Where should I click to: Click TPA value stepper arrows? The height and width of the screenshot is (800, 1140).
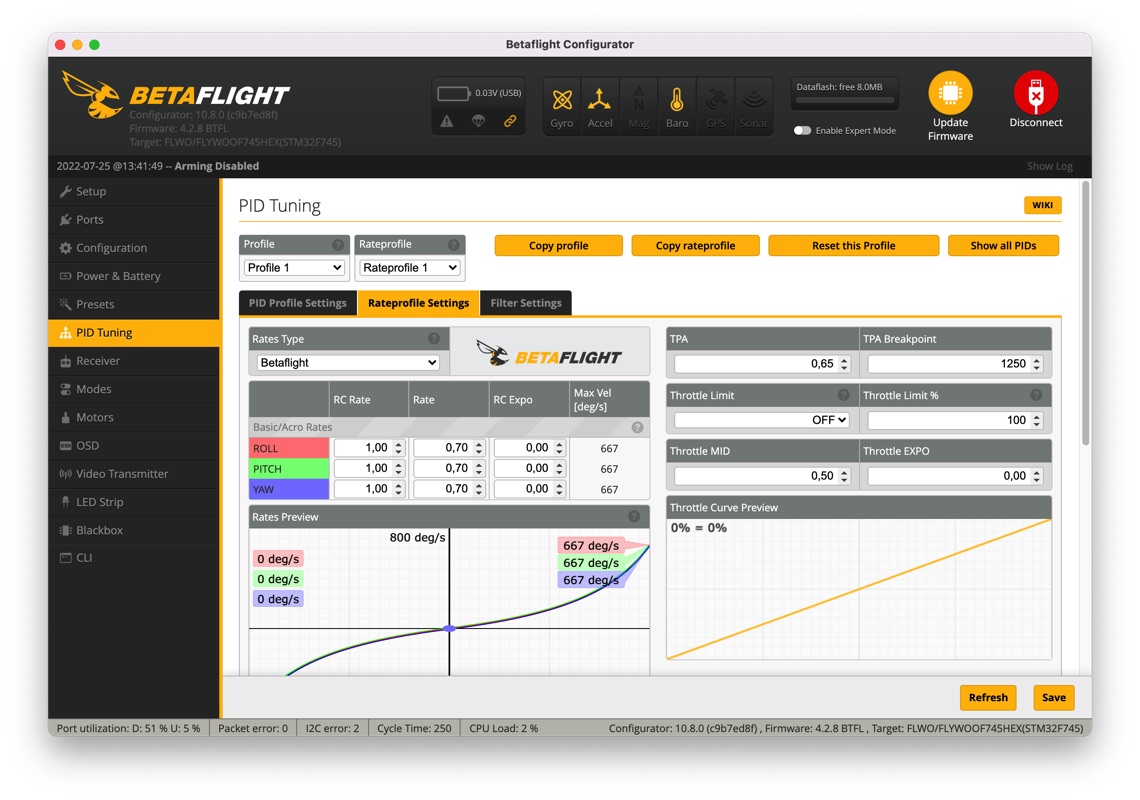click(844, 364)
